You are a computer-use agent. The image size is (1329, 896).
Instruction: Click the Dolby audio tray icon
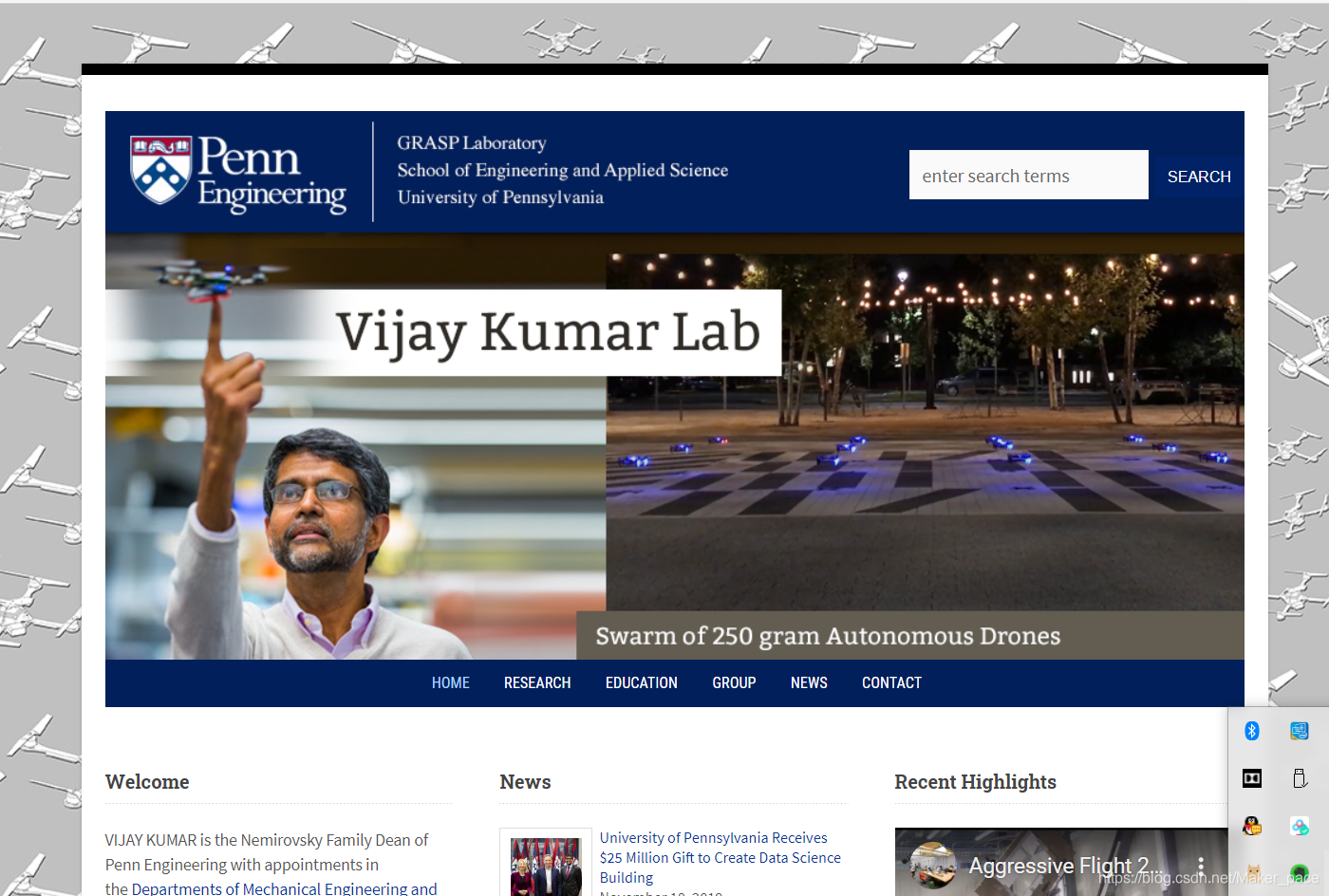click(x=1252, y=778)
